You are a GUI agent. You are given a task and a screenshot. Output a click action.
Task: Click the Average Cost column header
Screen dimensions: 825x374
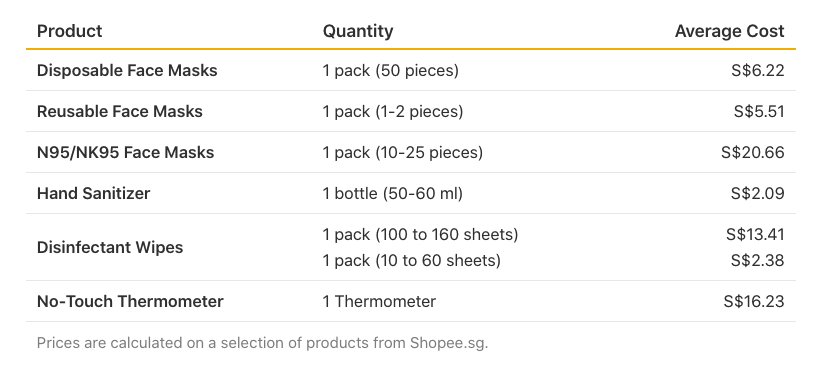tap(730, 31)
